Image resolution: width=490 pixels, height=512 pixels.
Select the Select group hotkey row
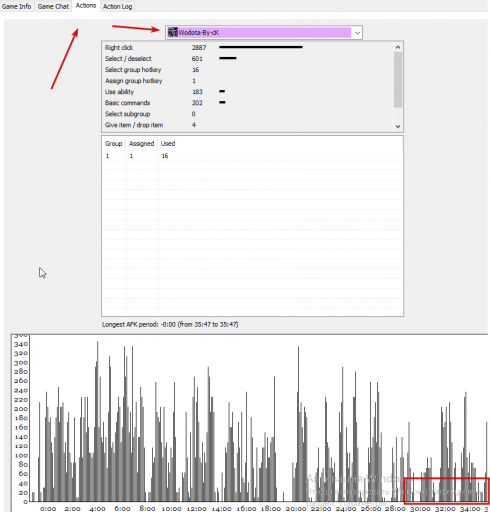pyautogui.click(x=247, y=70)
